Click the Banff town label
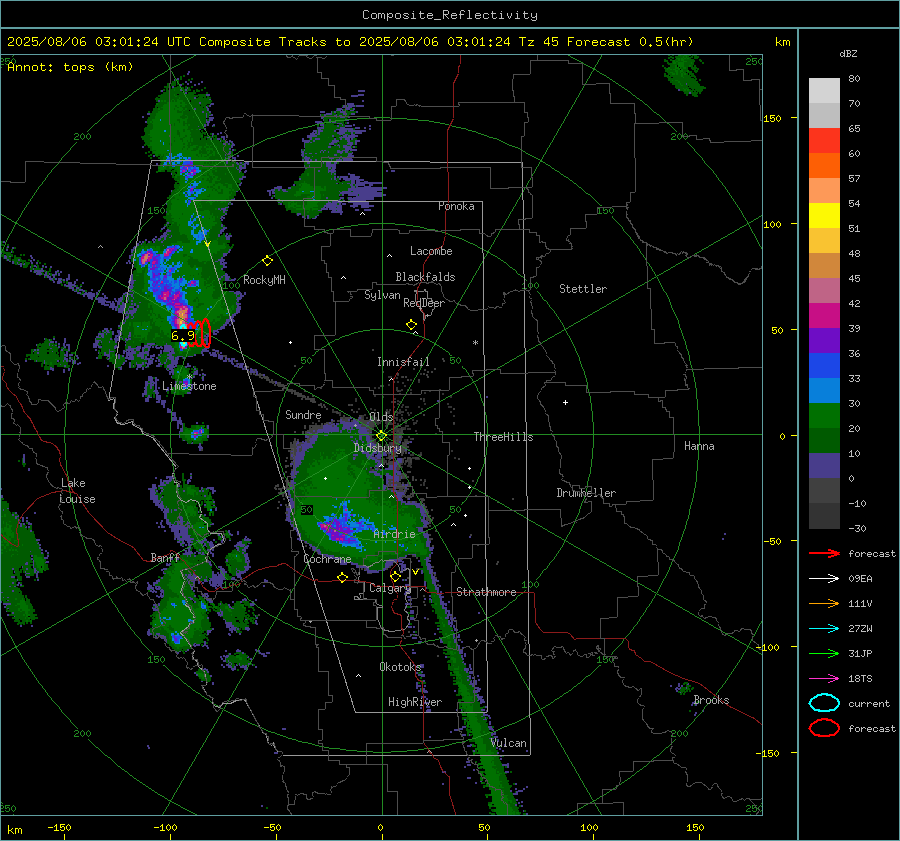The width and height of the screenshot is (900, 841). (x=165, y=557)
